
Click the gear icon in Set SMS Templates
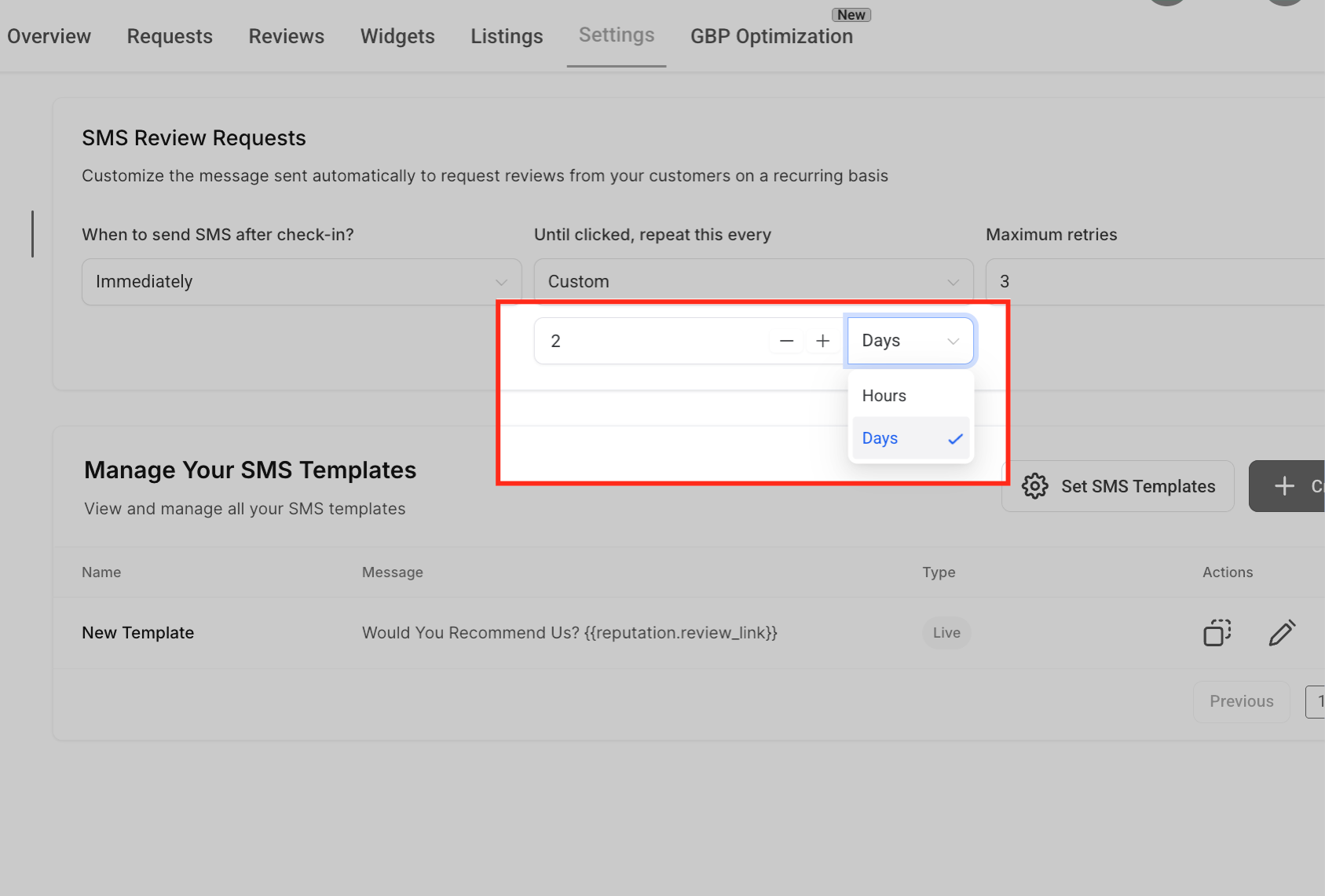click(1034, 486)
